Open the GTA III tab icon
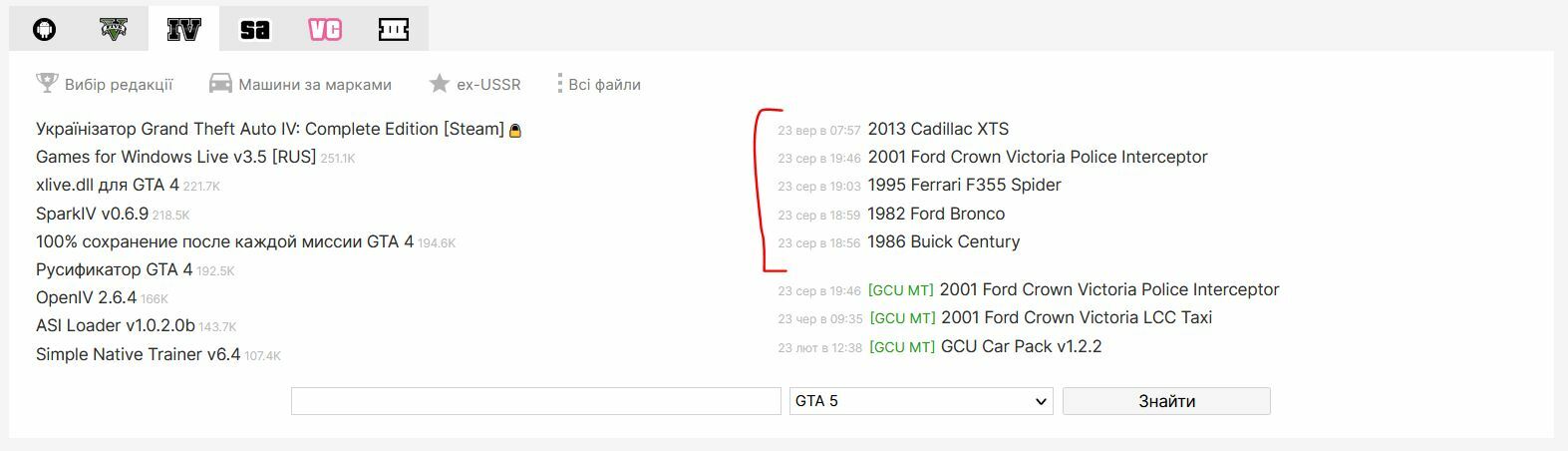 point(394,29)
